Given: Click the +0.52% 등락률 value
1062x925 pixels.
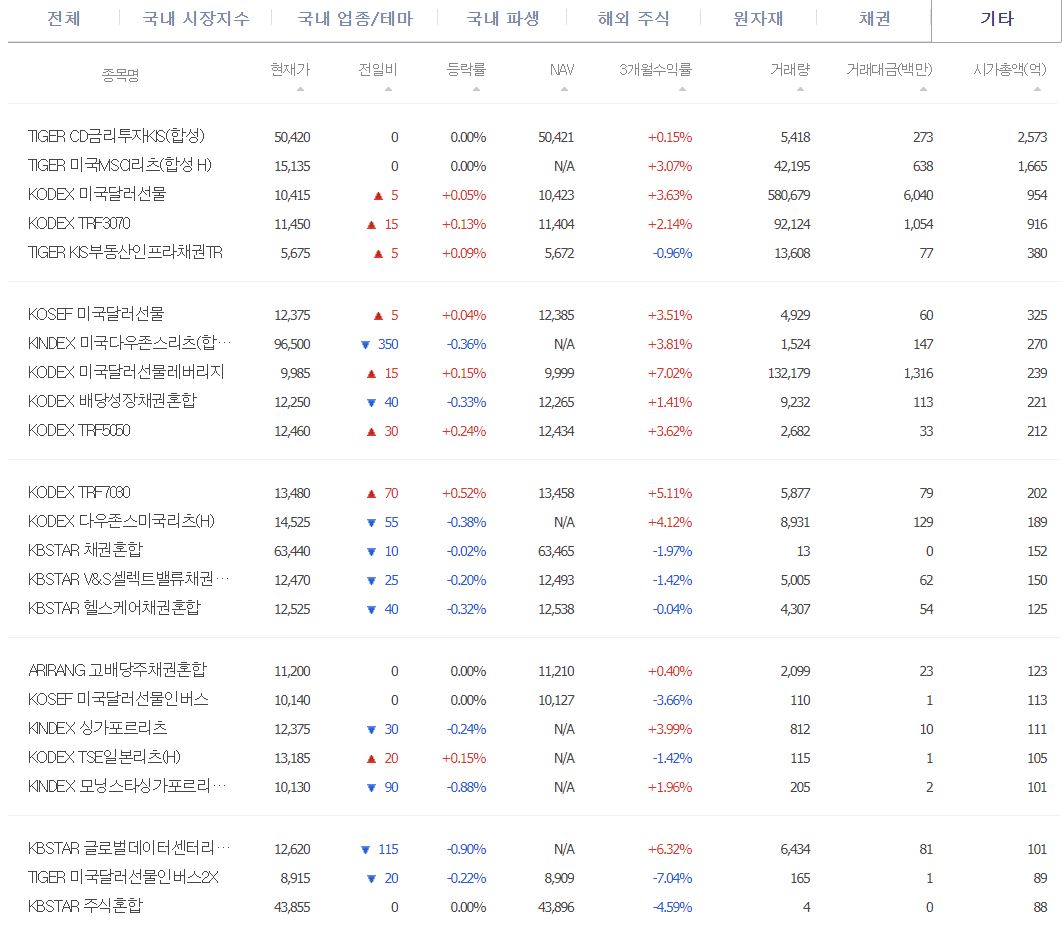Looking at the screenshot, I should (x=464, y=494).
